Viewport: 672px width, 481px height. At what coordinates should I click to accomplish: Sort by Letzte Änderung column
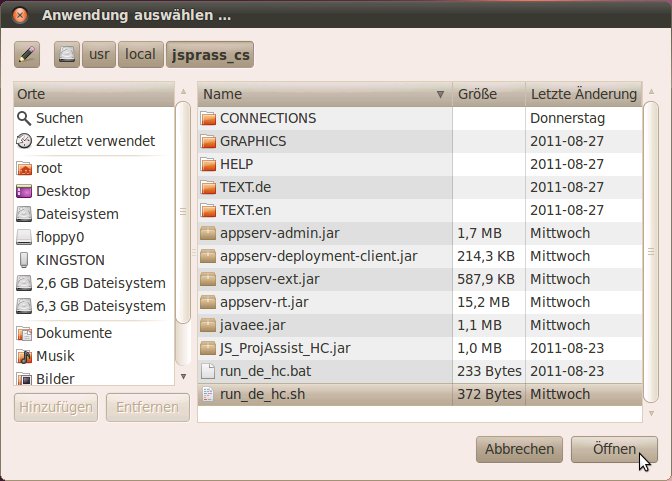pyautogui.click(x=584, y=94)
